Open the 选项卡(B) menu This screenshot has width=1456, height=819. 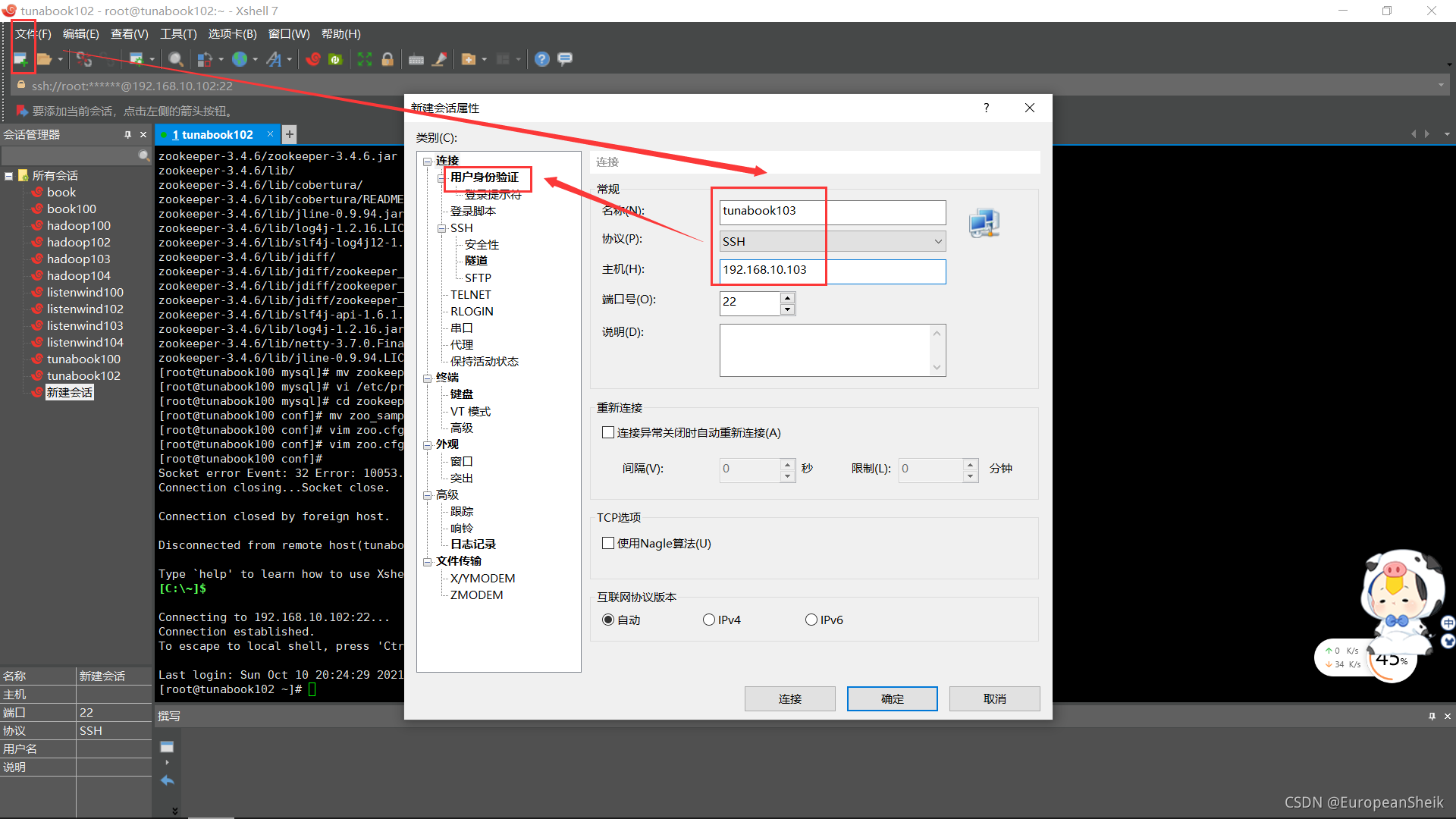pos(232,34)
